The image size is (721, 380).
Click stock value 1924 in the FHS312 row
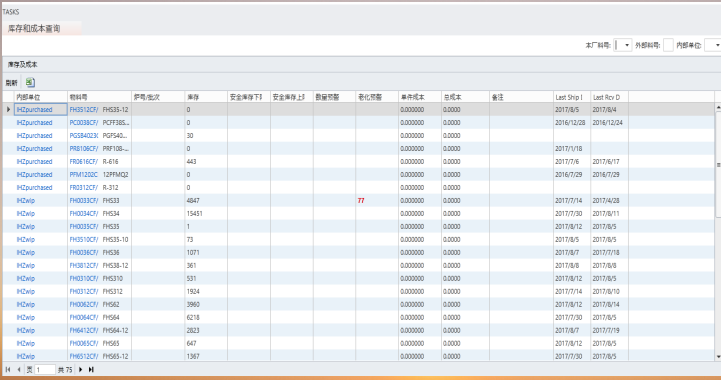coord(193,291)
